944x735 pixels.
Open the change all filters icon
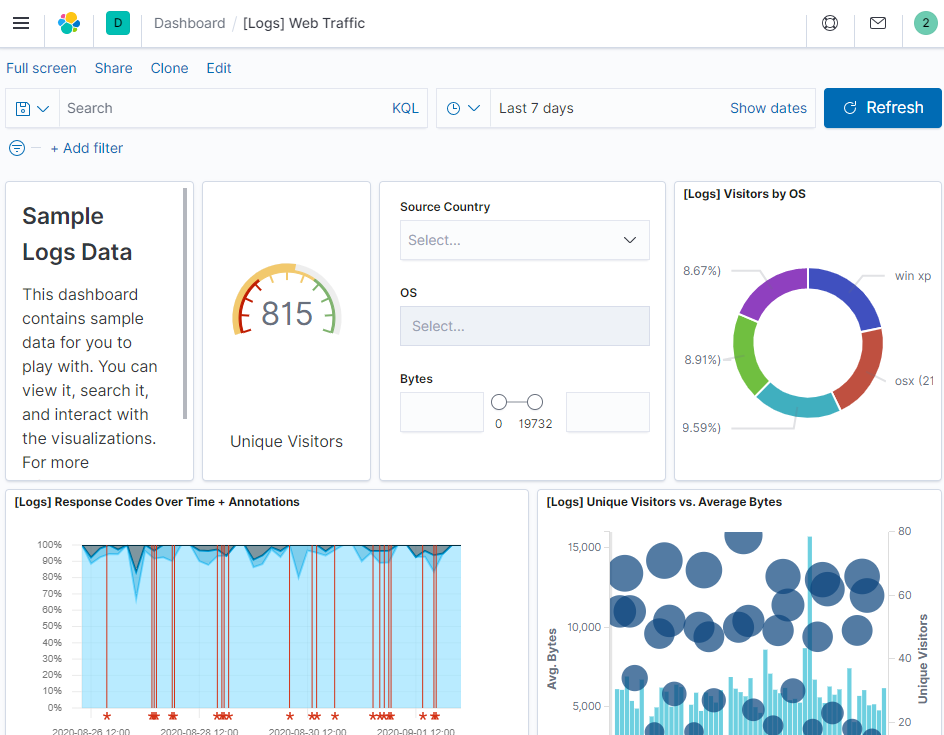click(17, 148)
